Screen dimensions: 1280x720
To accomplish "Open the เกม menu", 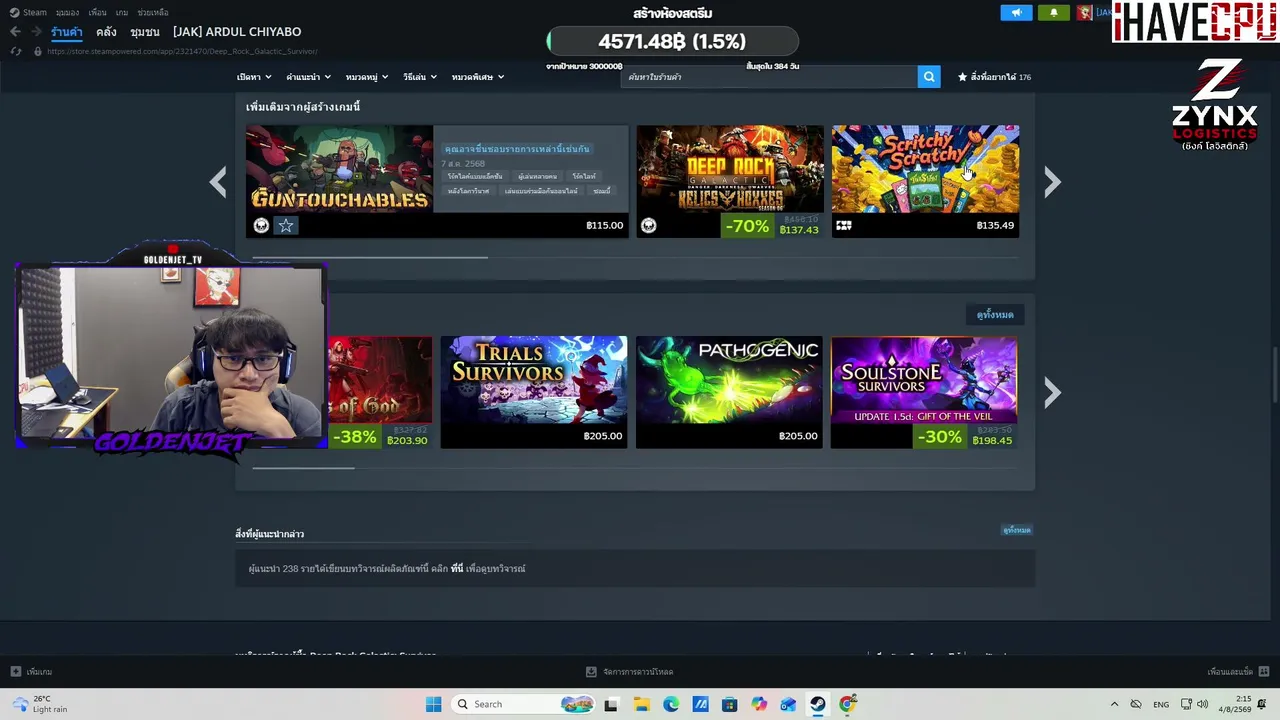I will coord(122,13).
